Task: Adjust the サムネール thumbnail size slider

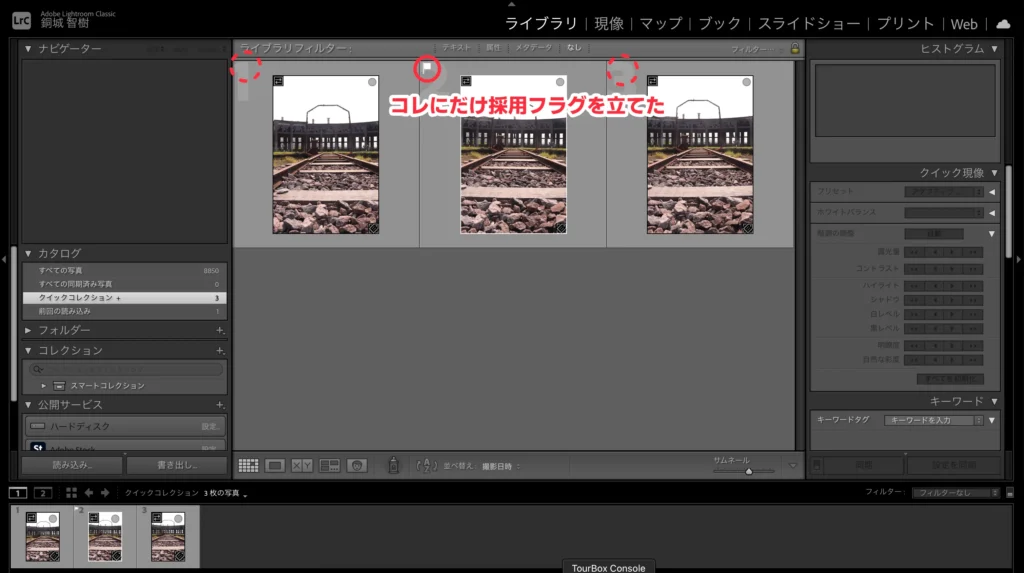Action: coord(749,471)
